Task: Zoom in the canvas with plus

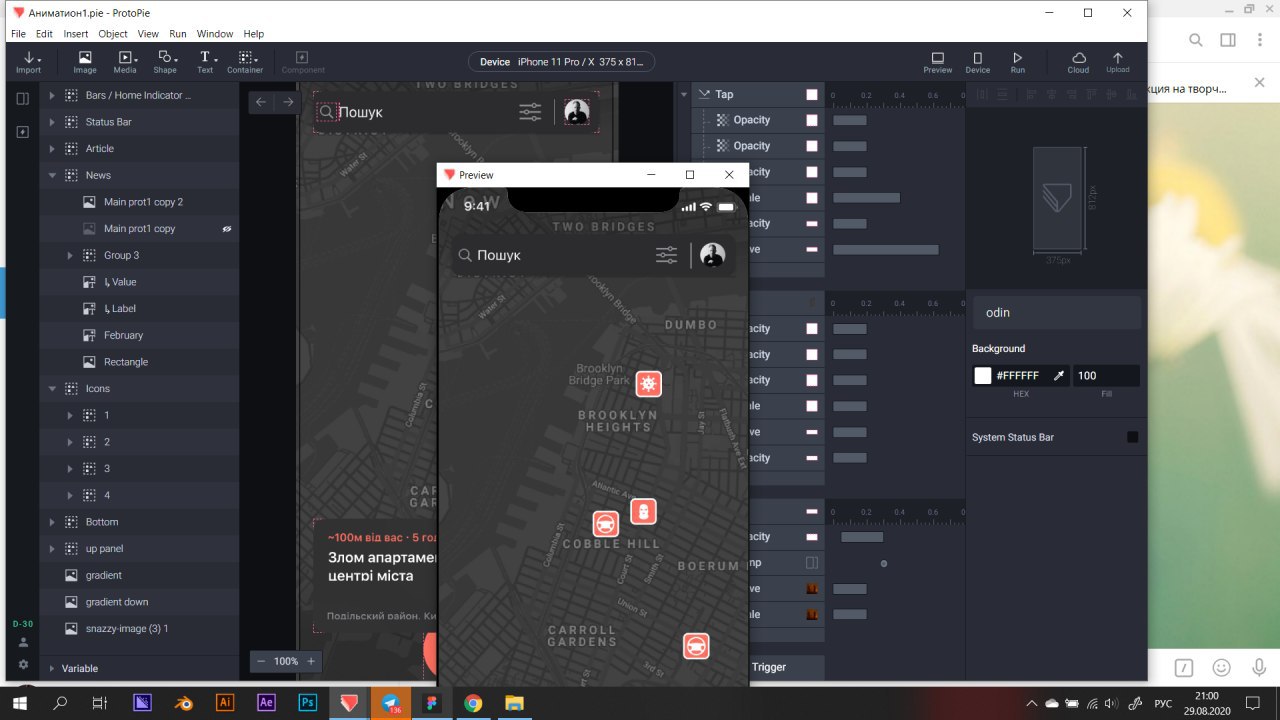Action: click(x=311, y=661)
